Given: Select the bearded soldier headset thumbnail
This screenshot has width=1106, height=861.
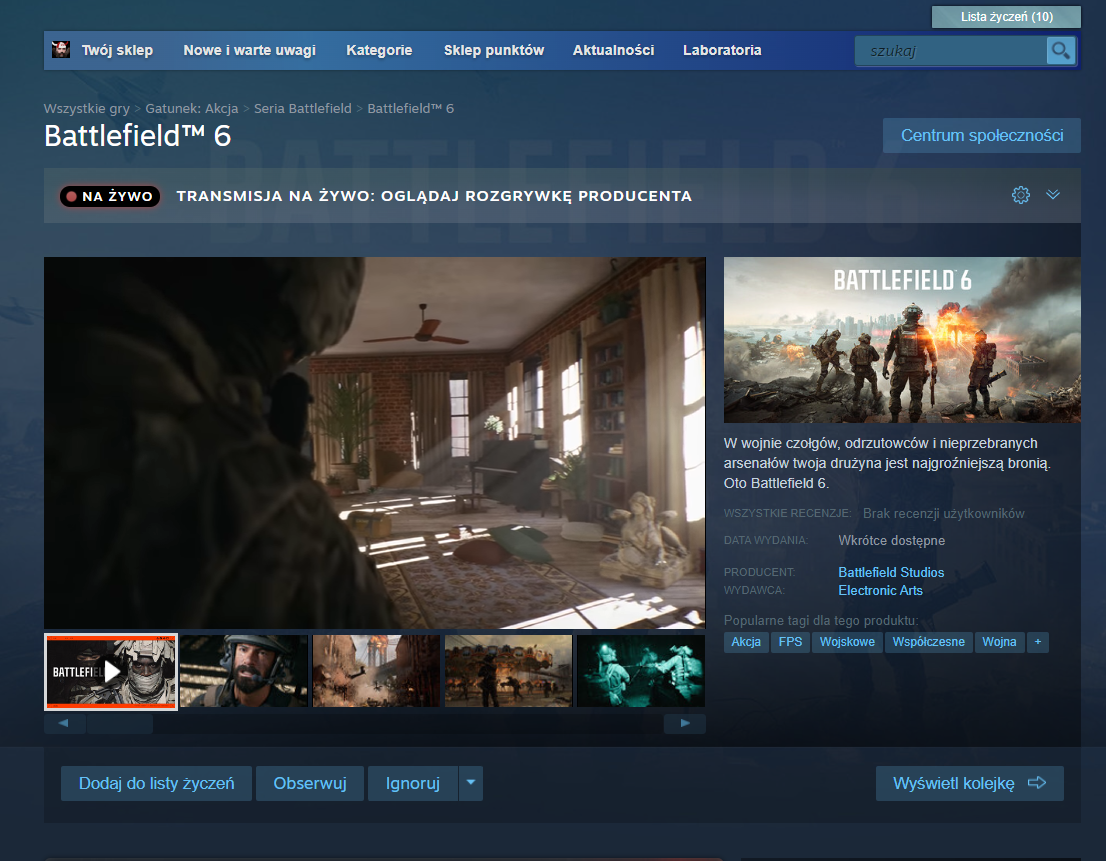Looking at the screenshot, I should (x=244, y=671).
